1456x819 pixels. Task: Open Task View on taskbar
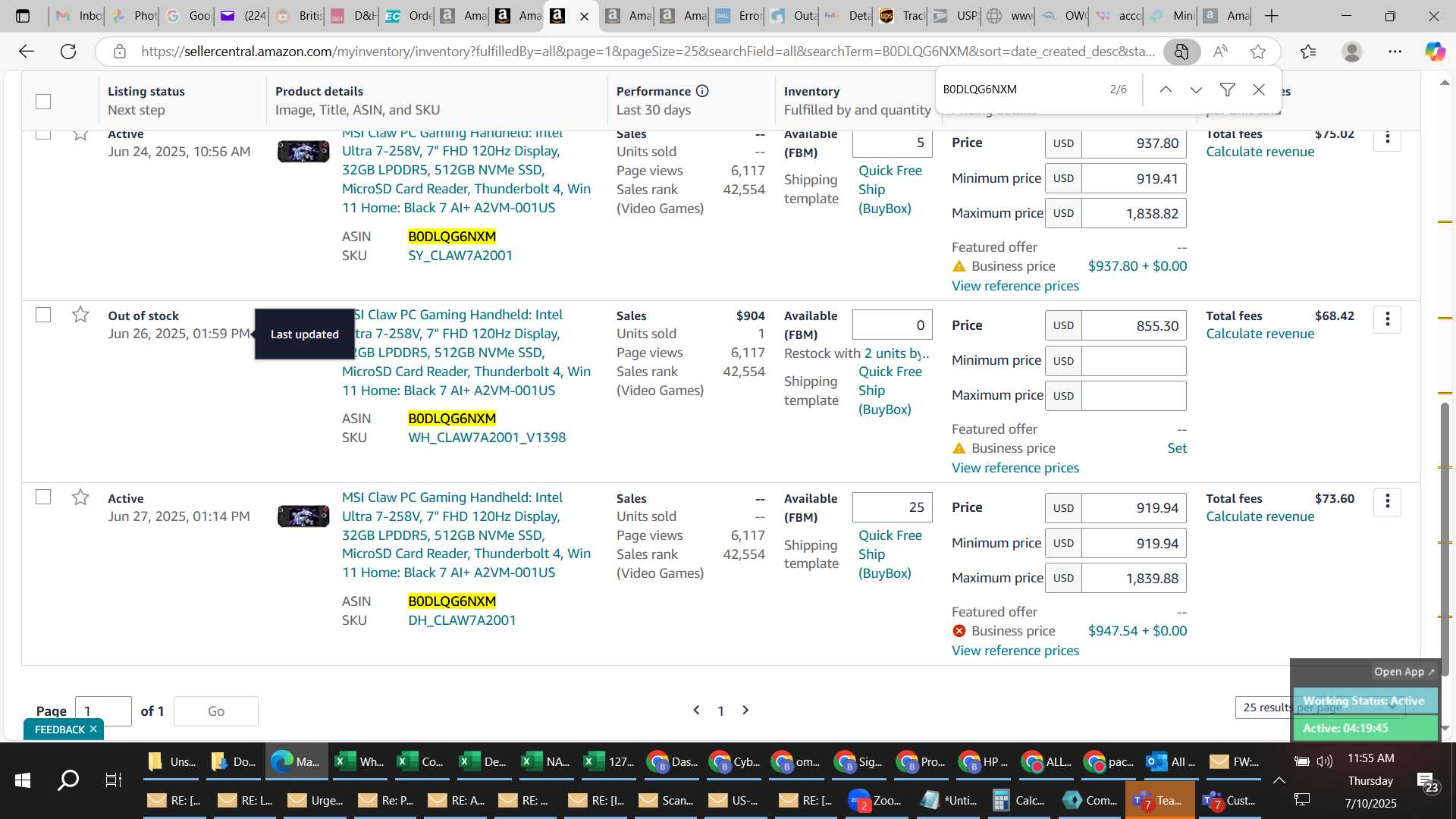point(114,780)
